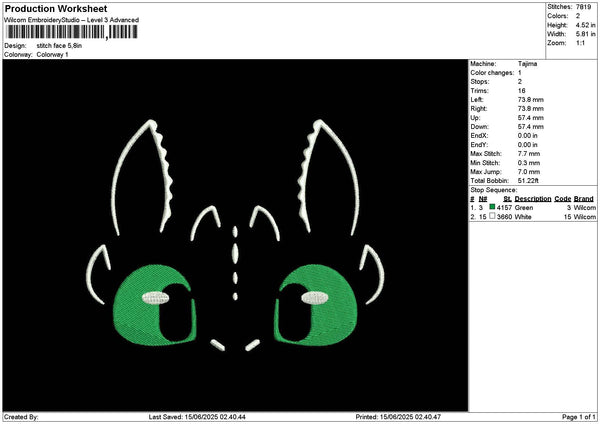The height and width of the screenshot is (424, 600).
Task: Select the 'Production Worksheet' heading
Action: point(56,8)
